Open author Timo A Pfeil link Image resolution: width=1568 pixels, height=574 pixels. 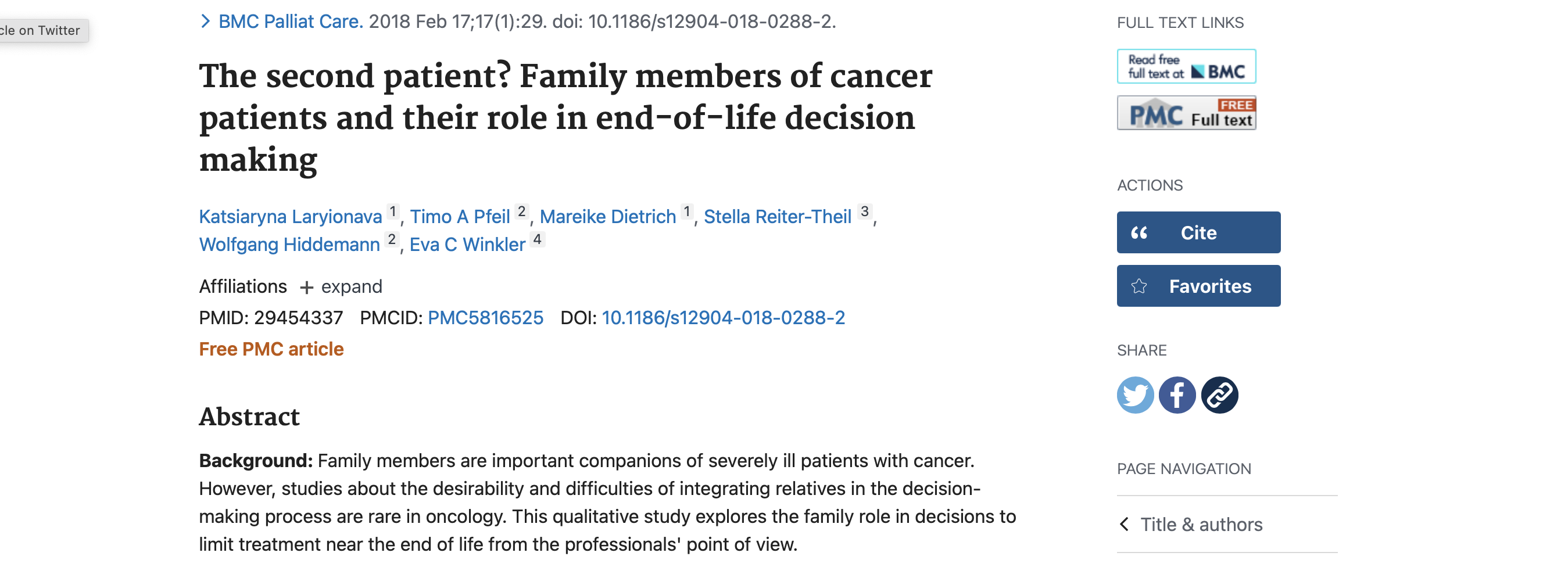pos(460,217)
